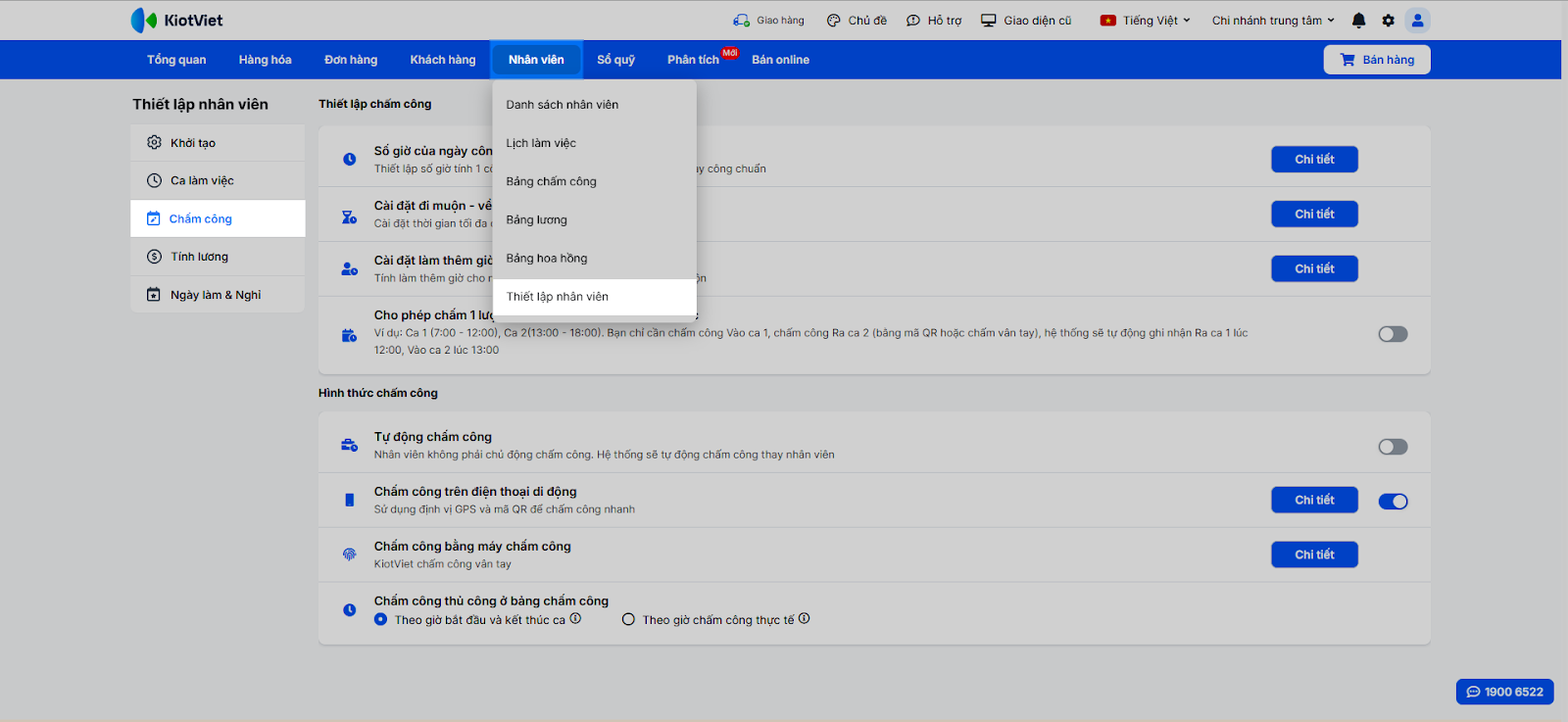Click the Chủ đề theme palette icon
The width and height of the screenshot is (1568, 722).
click(x=834, y=21)
